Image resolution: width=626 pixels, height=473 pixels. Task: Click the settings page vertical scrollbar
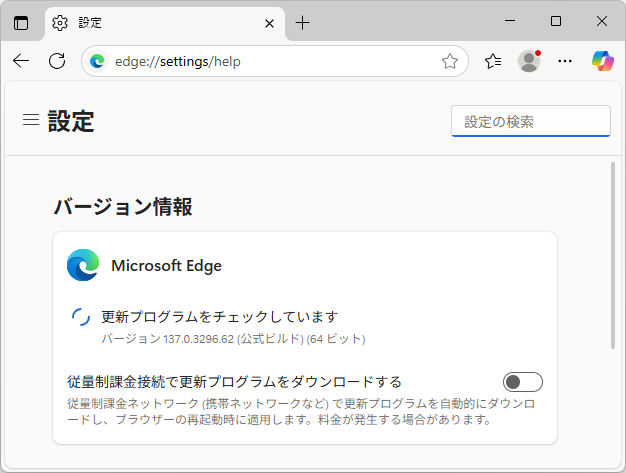point(613,255)
